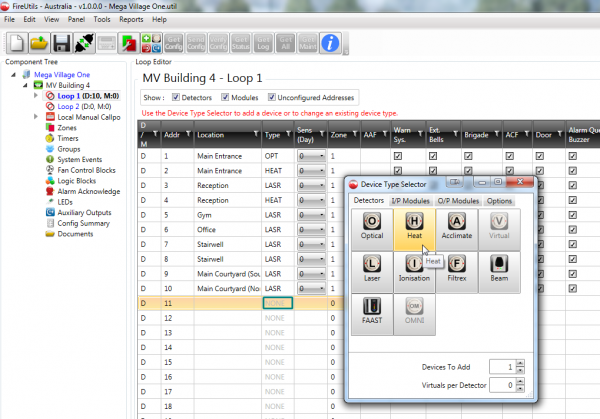Open the Reports menu
Image resolution: width=600 pixels, height=419 pixels.
tap(130, 19)
